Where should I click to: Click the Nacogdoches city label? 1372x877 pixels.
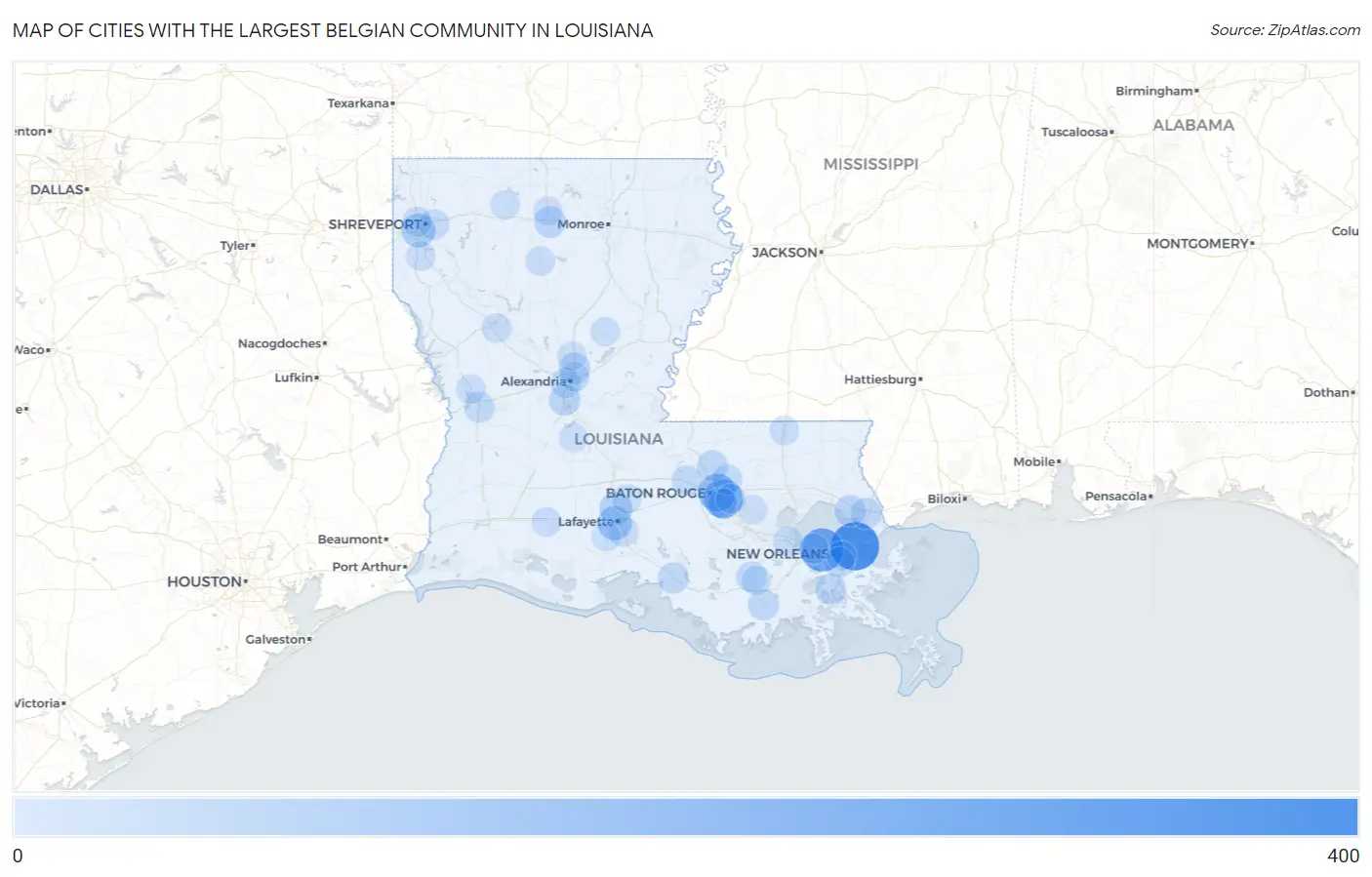click(x=279, y=343)
